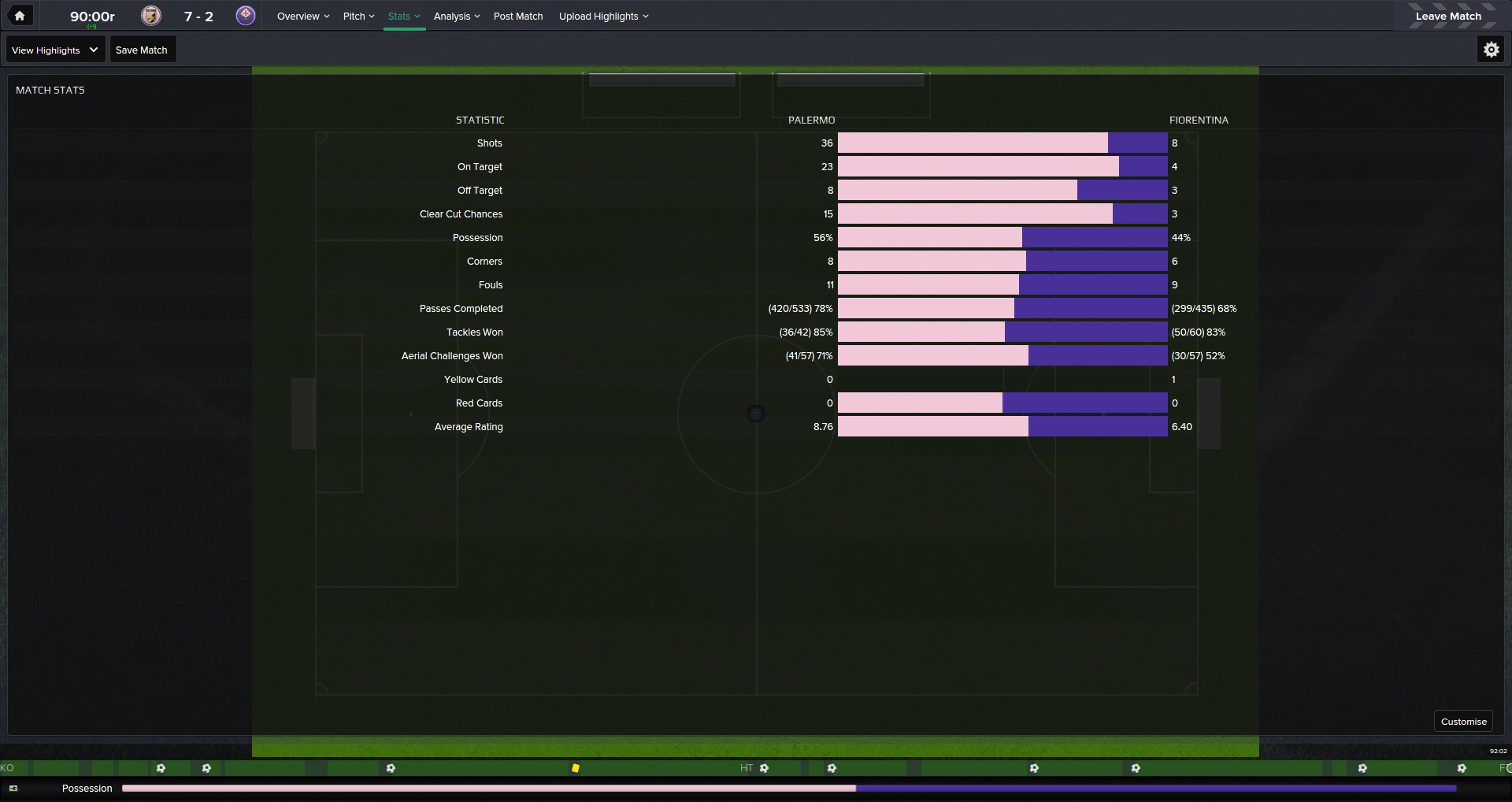Open the Overview dropdown menu
The image size is (1512, 802).
click(x=302, y=17)
